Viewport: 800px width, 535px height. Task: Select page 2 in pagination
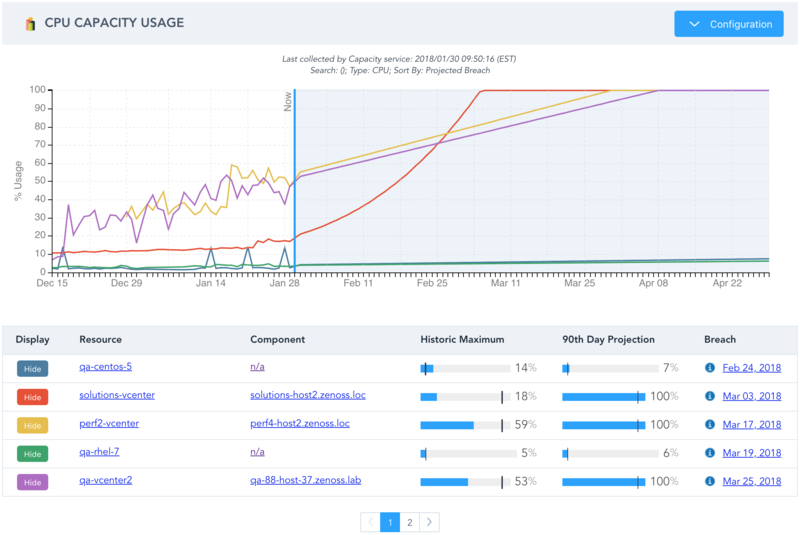(x=410, y=522)
